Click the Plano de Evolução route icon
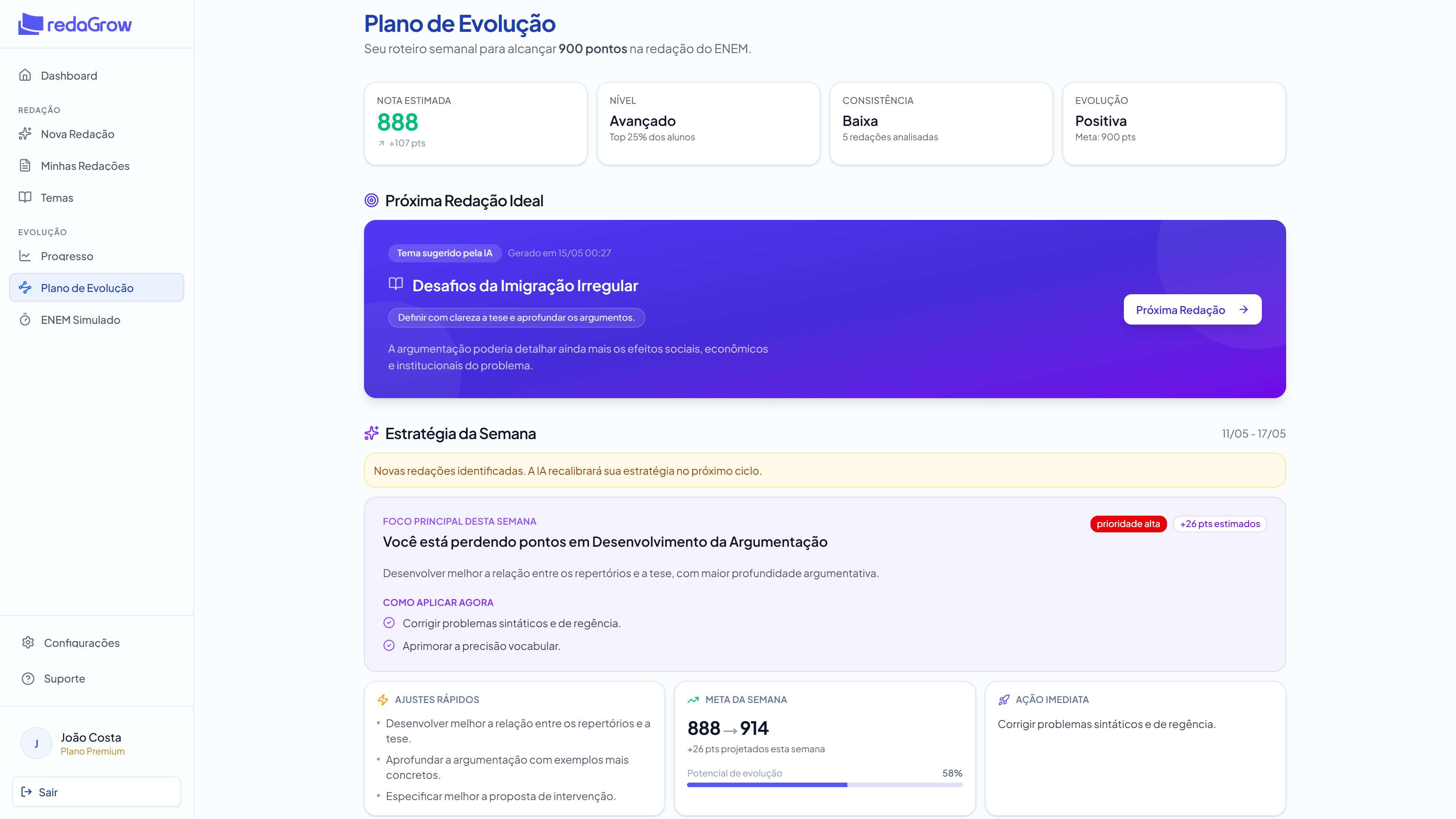 coord(25,288)
